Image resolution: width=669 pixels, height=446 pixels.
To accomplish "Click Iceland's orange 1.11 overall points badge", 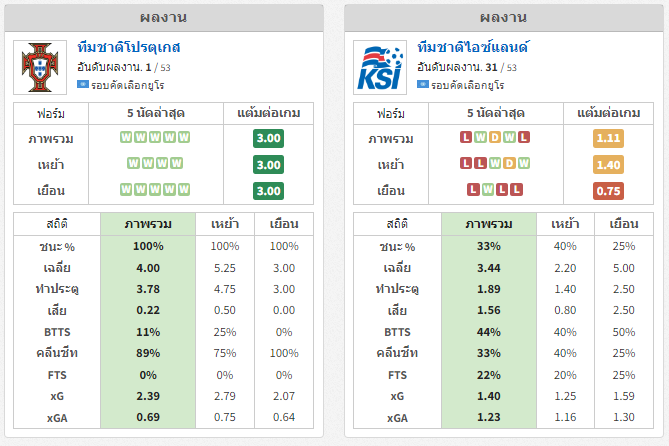I will 608,138.
